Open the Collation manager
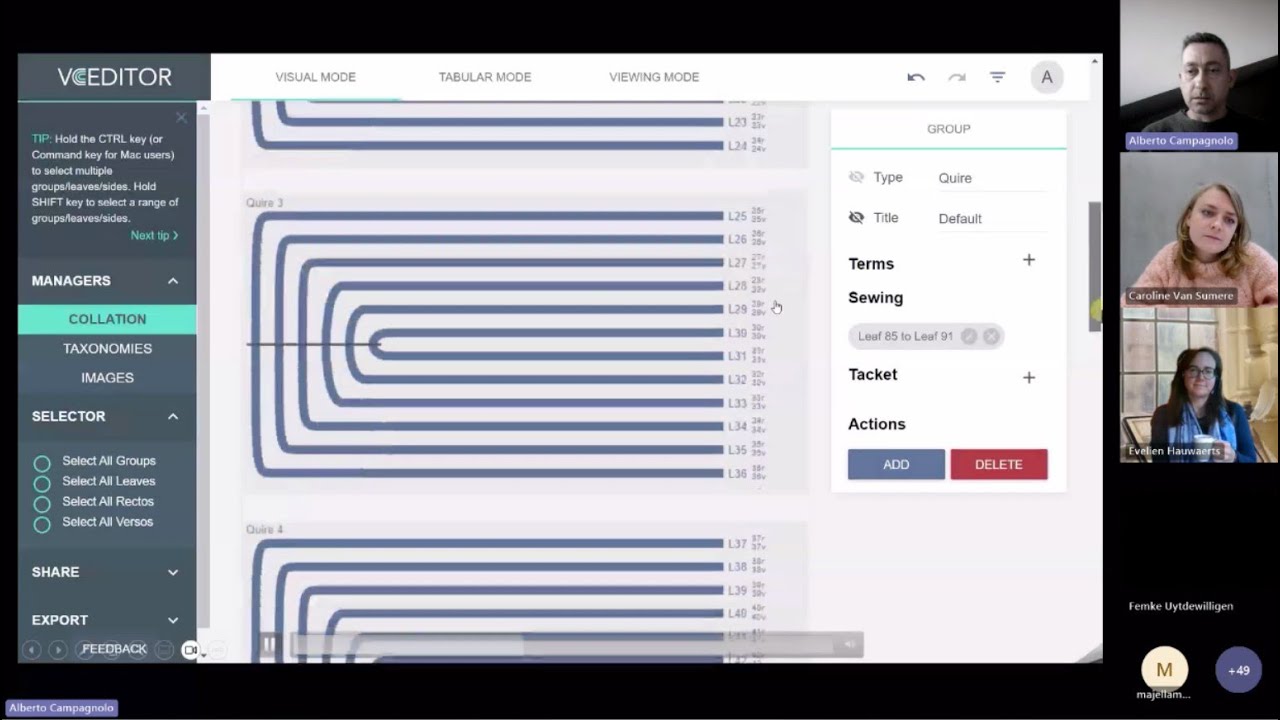1280x720 pixels. [x=107, y=319]
